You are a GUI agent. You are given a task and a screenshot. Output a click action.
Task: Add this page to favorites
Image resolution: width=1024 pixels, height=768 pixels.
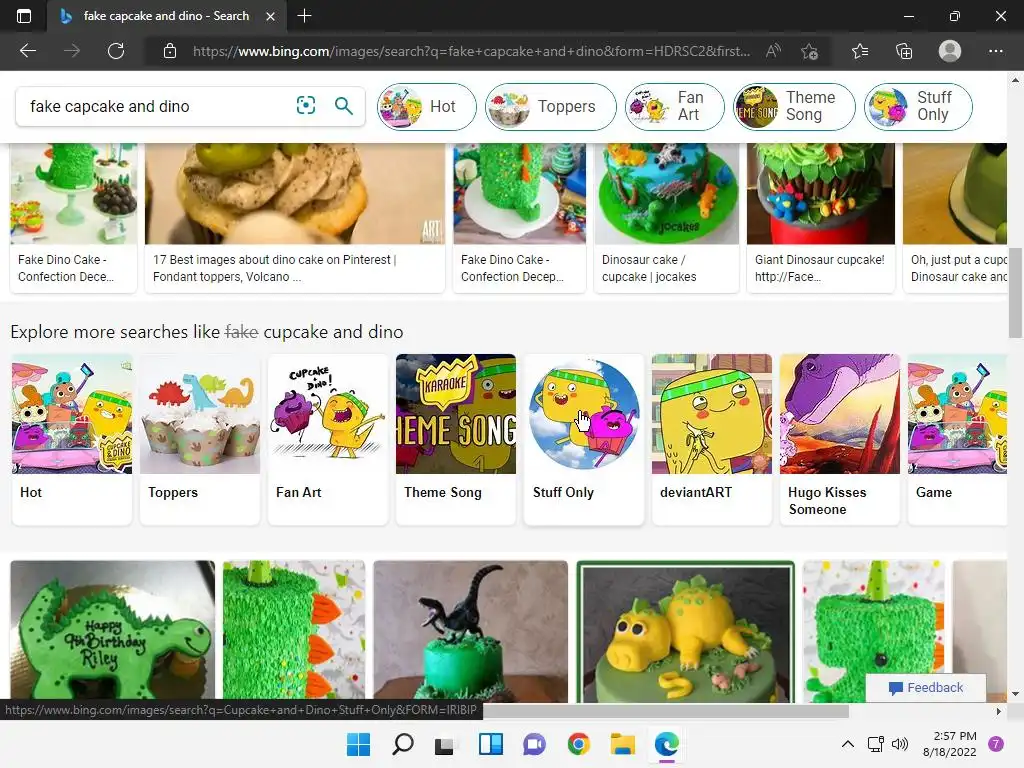pyautogui.click(x=810, y=51)
